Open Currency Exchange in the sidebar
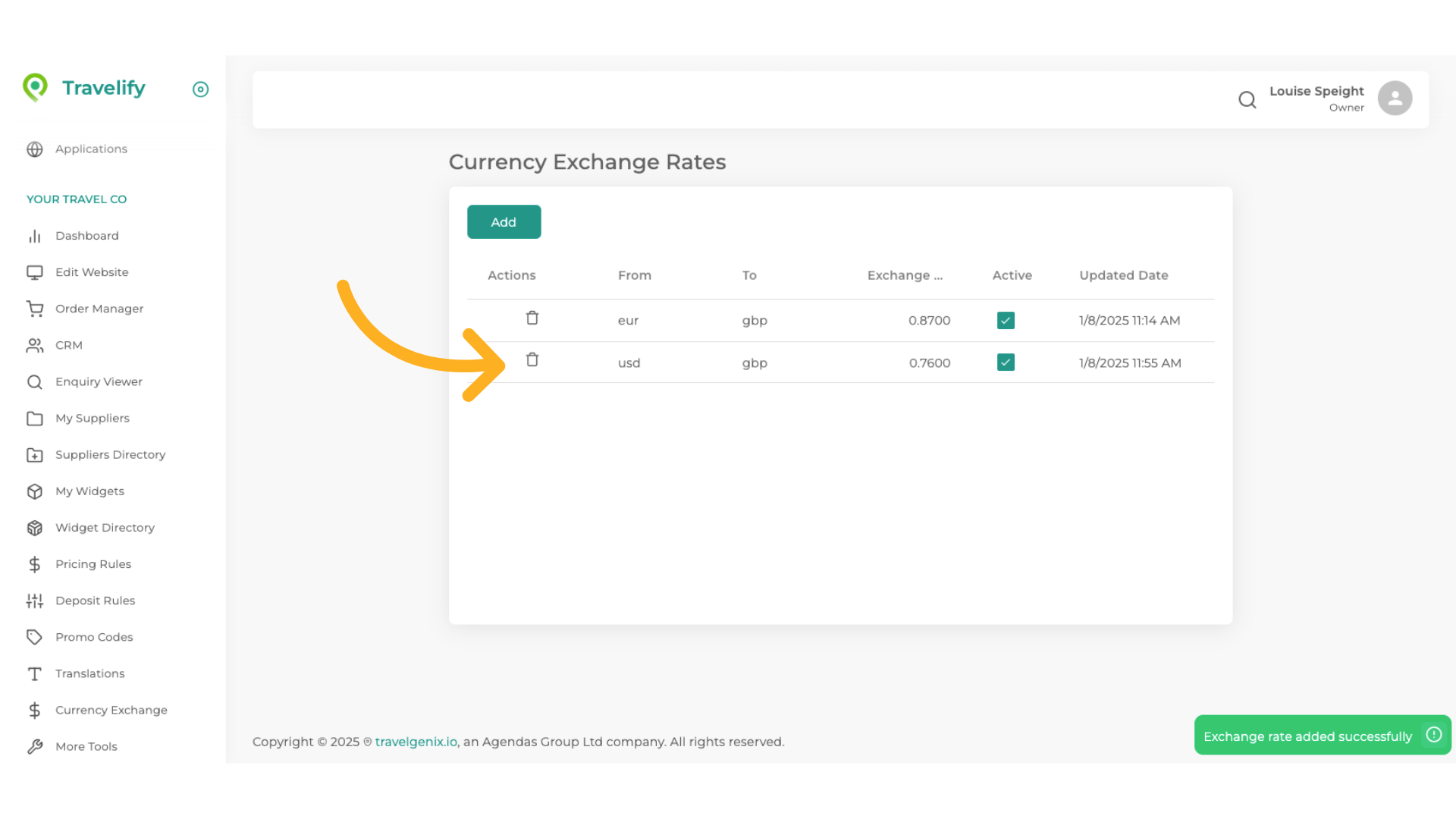This screenshot has width=1456, height=819. [x=111, y=710]
